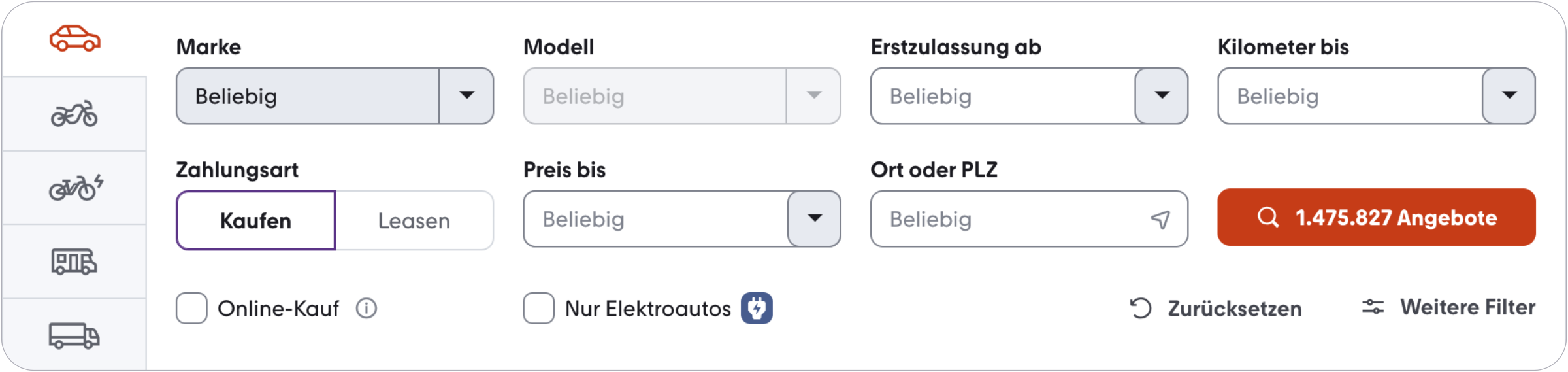Click the 1.475.827 Angebote search button
This screenshot has height=372, width=1568.
coord(1377,218)
